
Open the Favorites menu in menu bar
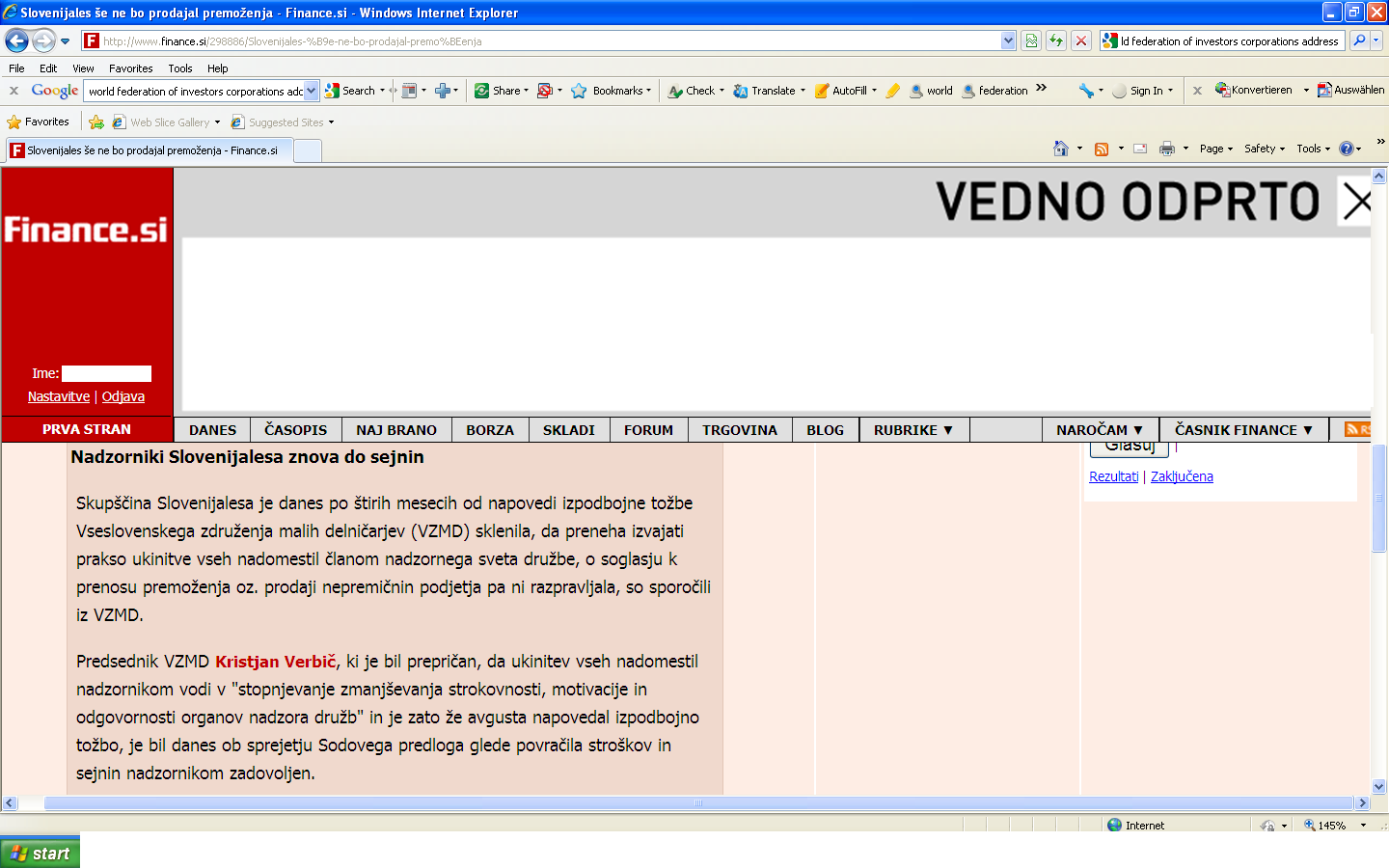click(130, 68)
